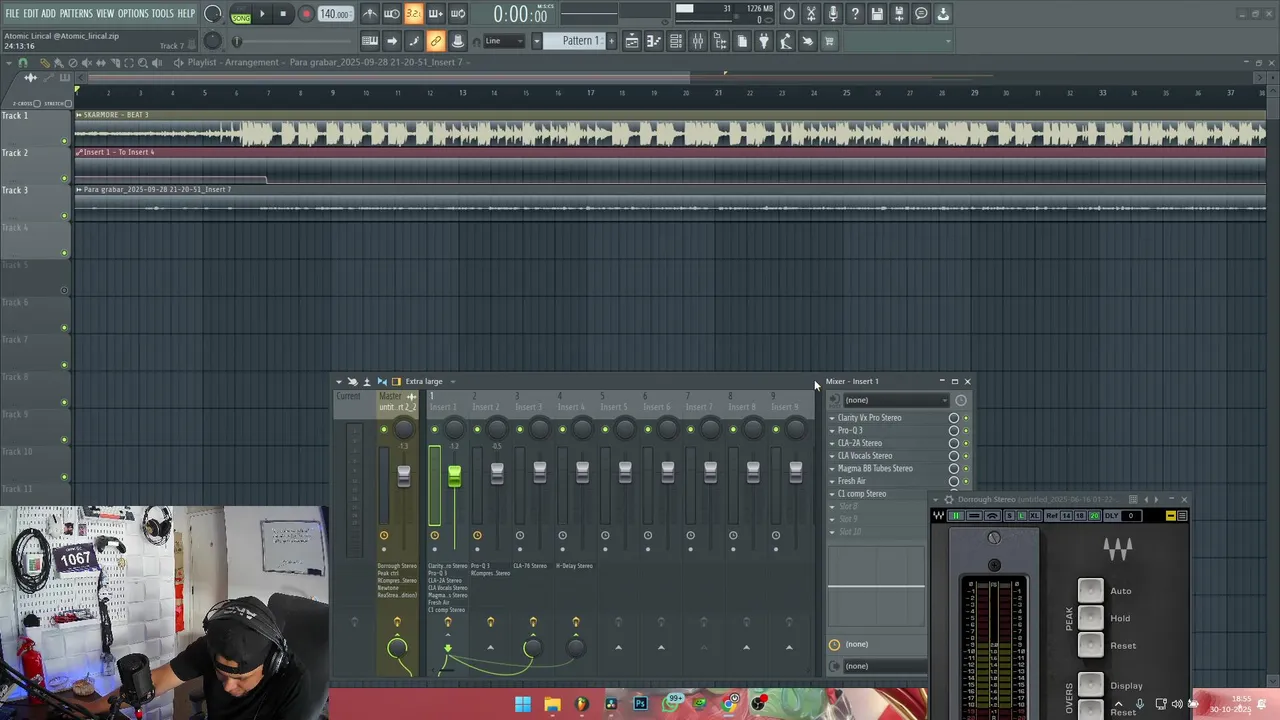The image size is (1280, 720).
Task: Open the mixer Extra large layout dropdown
Action: pos(430,381)
